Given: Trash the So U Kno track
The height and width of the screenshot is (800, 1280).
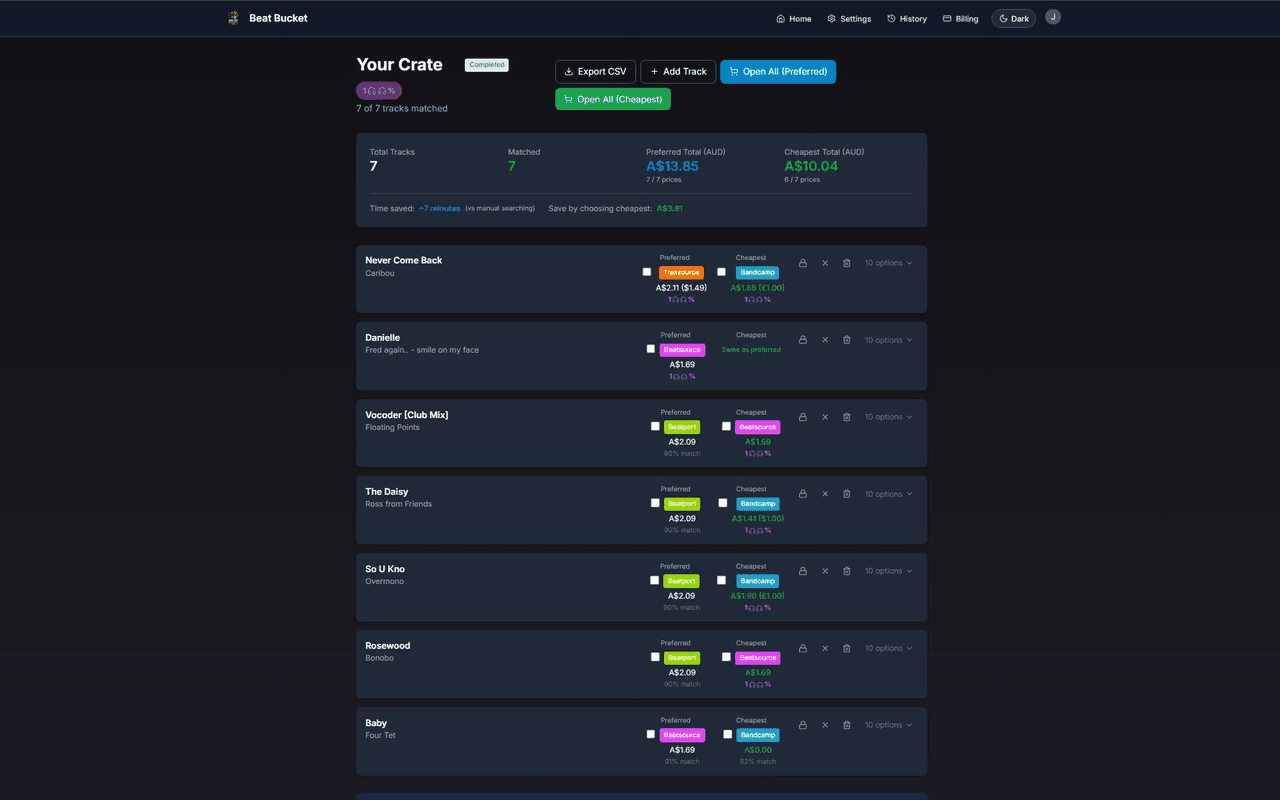Looking at the screenshot, I should [x=847, y=571].
